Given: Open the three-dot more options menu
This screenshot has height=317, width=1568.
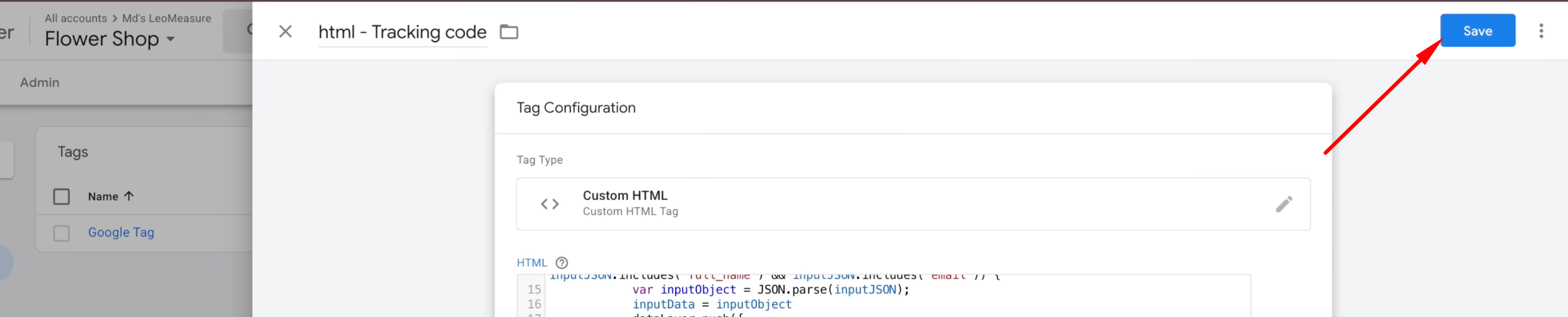Looking at the screenshot, I should coord(1540,31).
